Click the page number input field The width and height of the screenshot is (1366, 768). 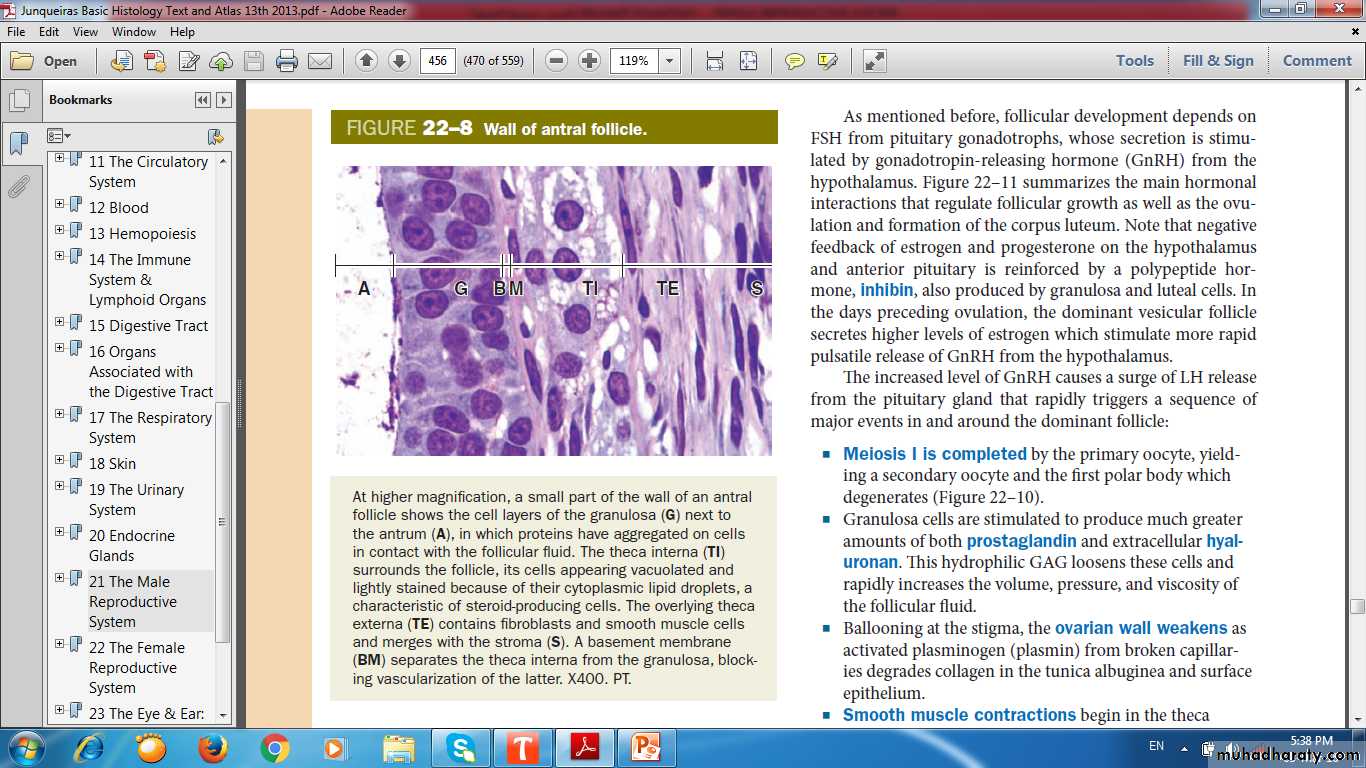click(x=437, y=61)
